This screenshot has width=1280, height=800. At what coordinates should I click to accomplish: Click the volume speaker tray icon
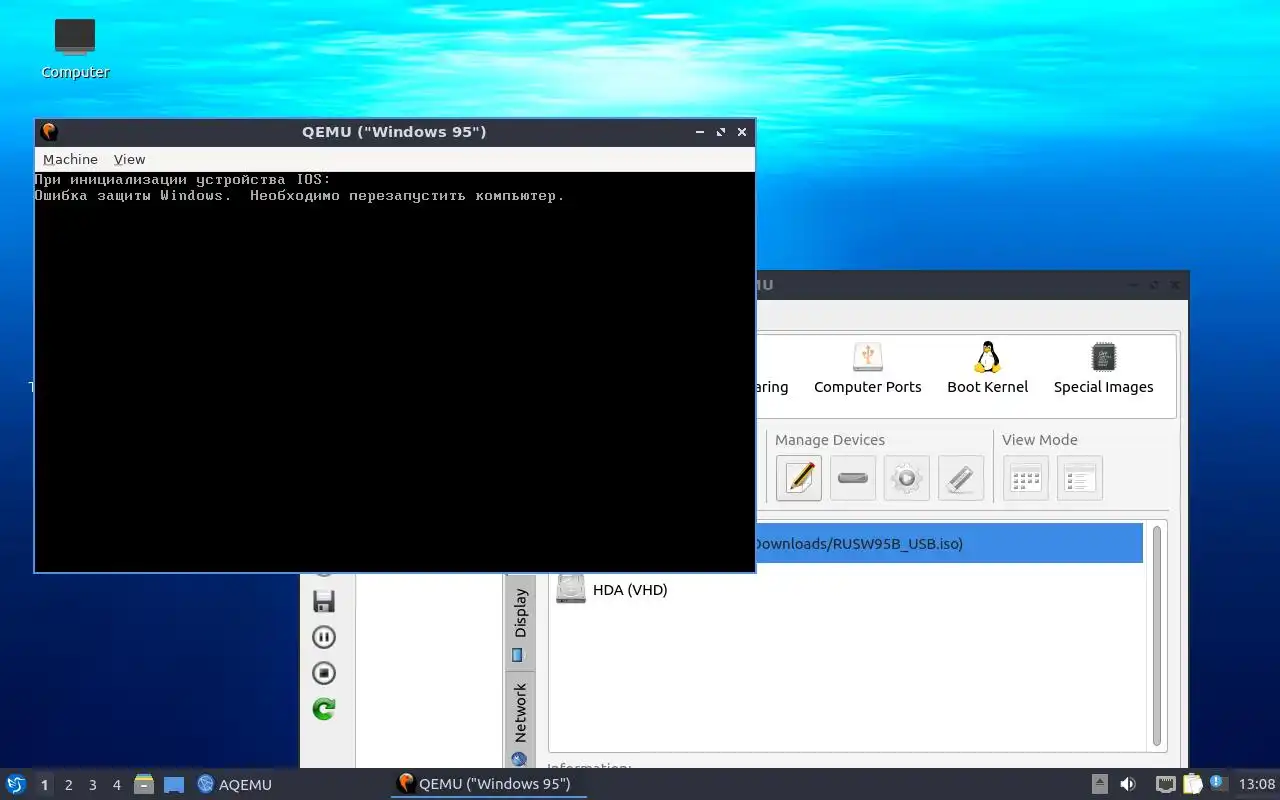pos(1128,784)
